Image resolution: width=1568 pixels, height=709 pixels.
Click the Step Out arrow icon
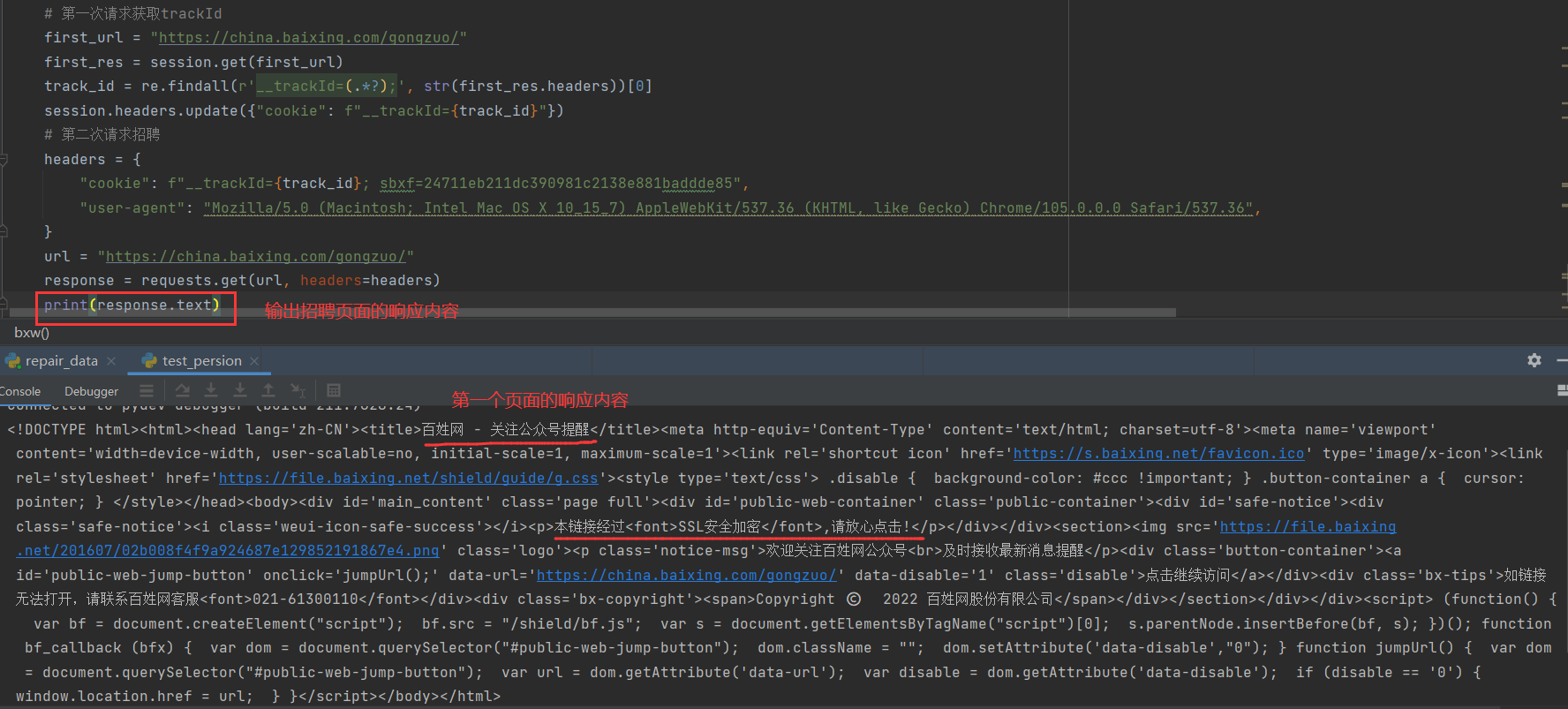(268, 391)
